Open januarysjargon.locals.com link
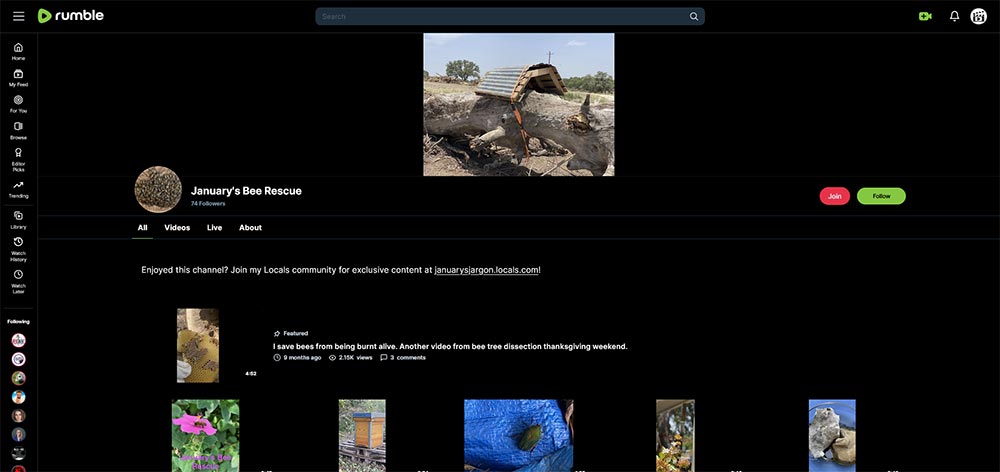The image size is (1000, 472). click(x=487, y=270)
